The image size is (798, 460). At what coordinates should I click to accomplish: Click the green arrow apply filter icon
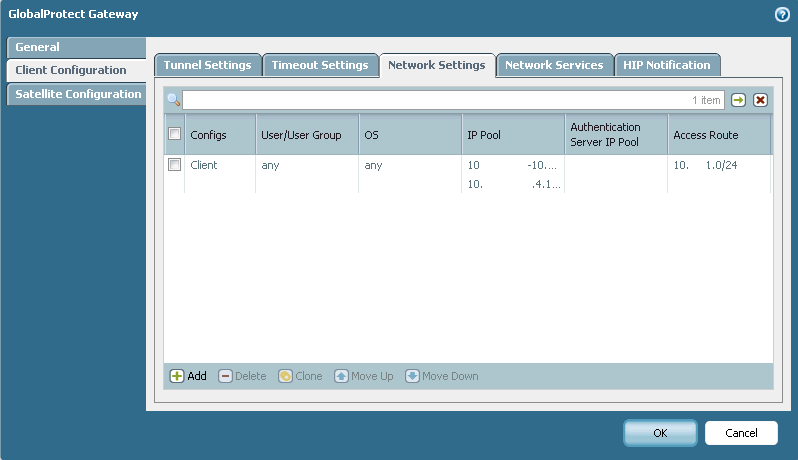pos(738,100)
